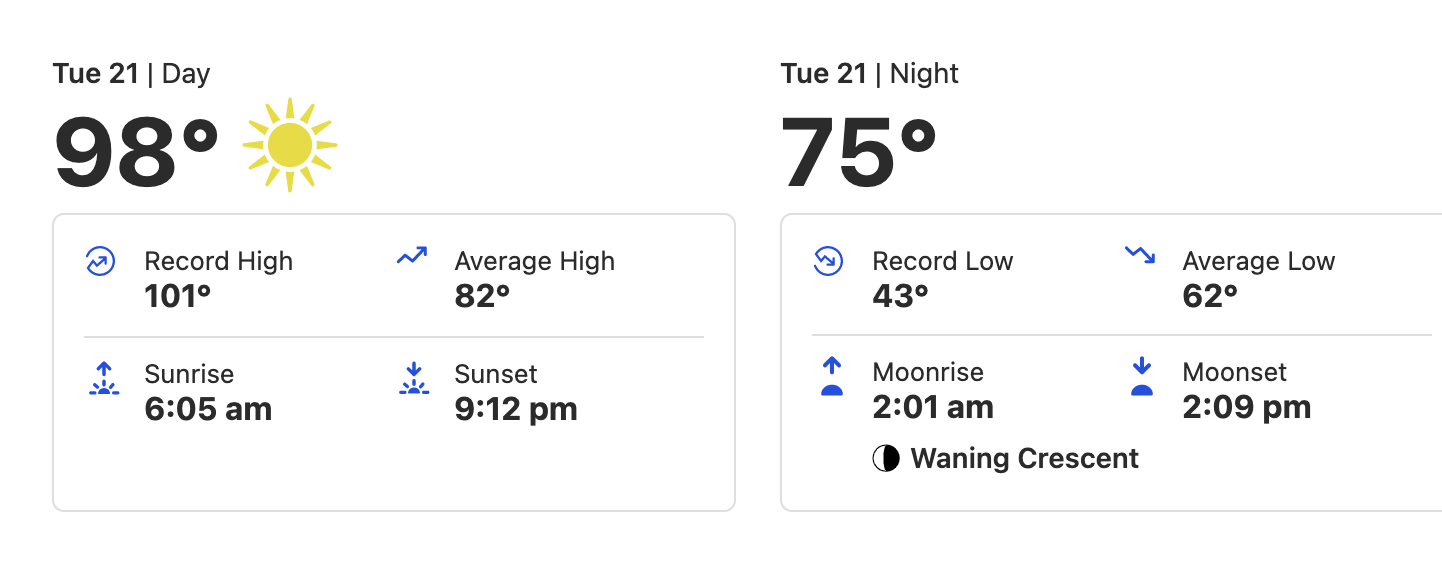Click the Record High 101° value
This screenshot has width=1442, height=576.
click(178, 296)
